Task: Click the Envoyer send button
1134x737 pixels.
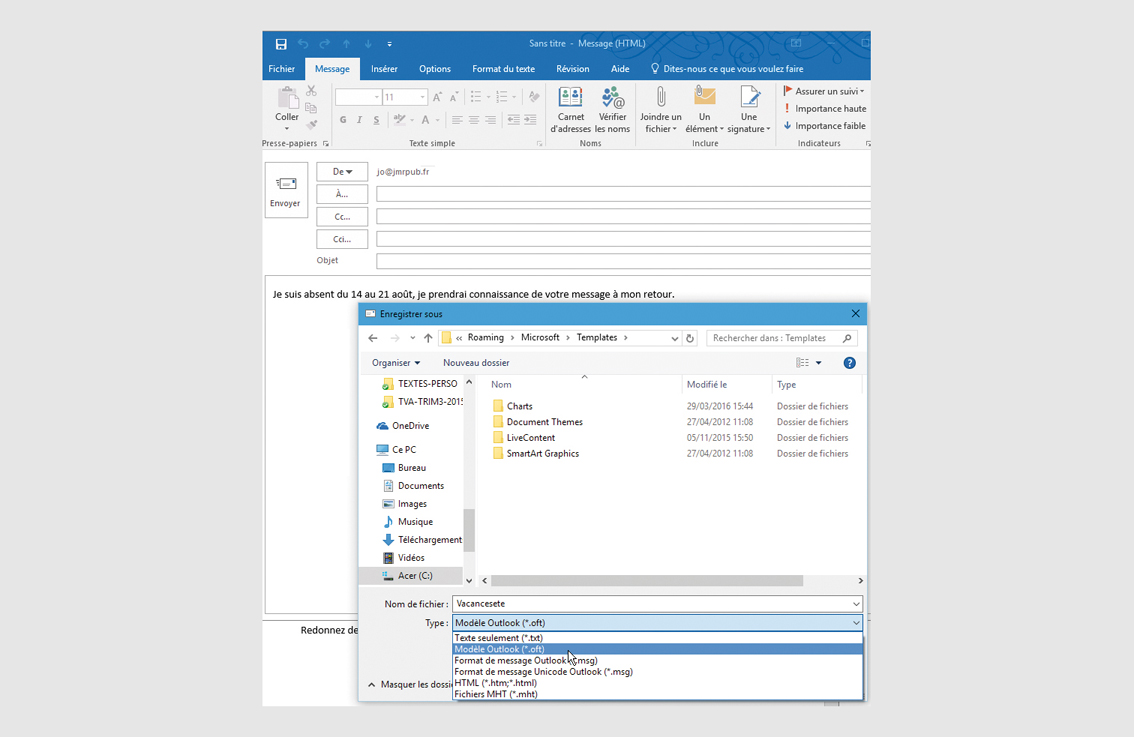Action: [286, 190]
